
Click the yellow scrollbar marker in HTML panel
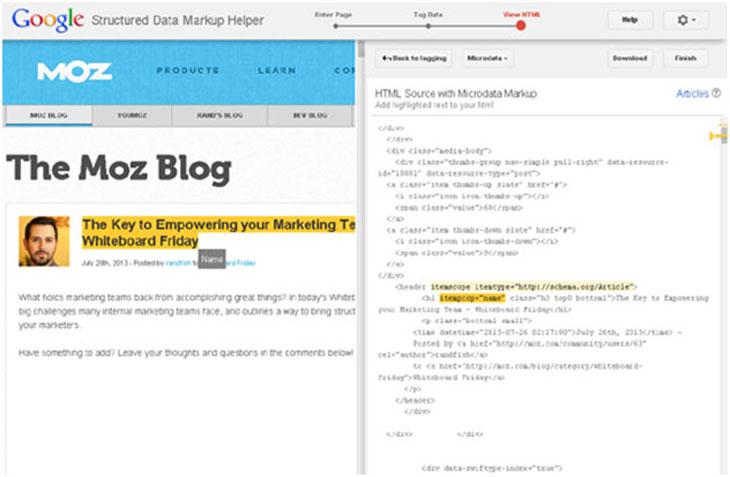[x=716, y=135]
